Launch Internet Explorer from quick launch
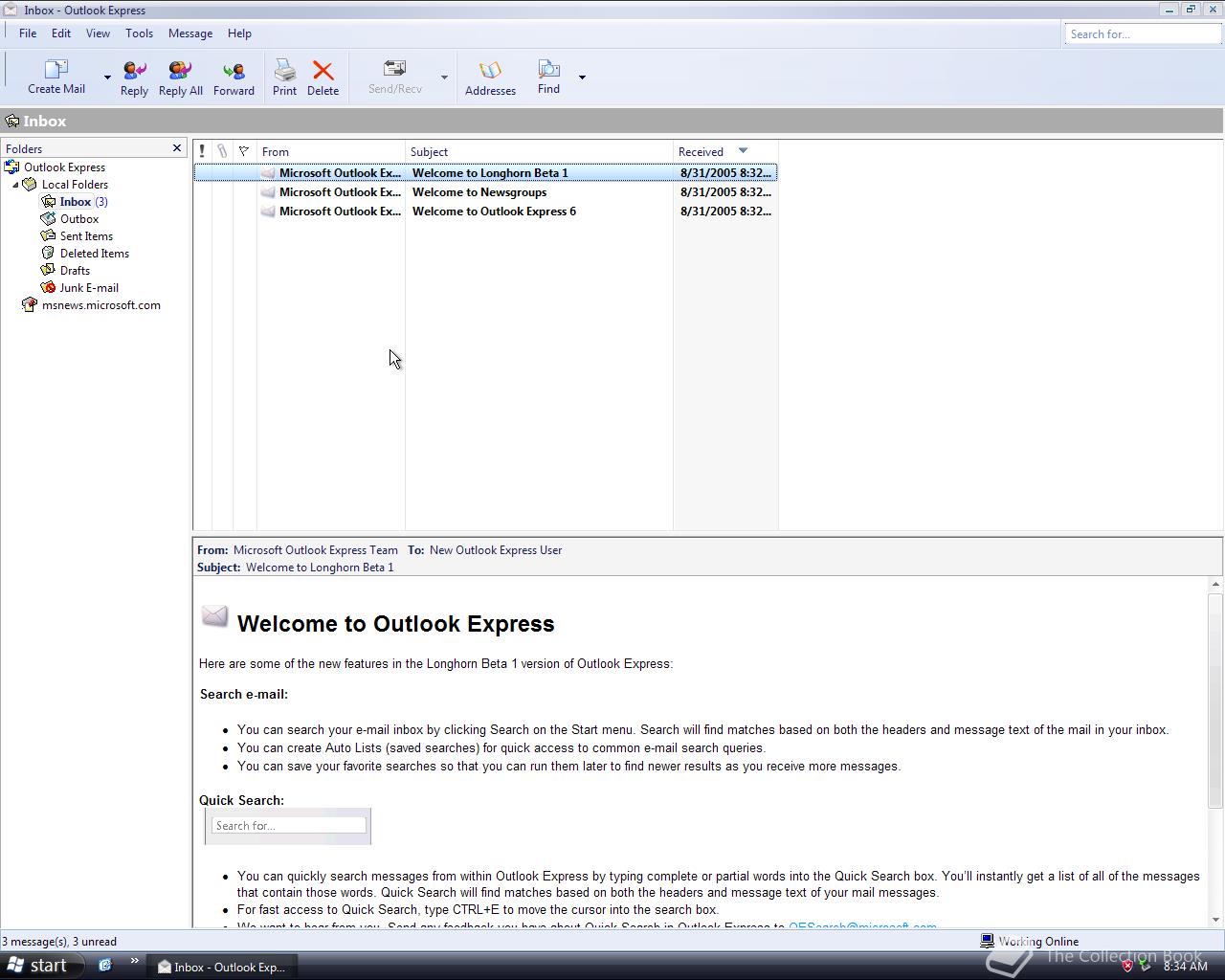This screenshot has width=1225, height=980. click(105, 966)
